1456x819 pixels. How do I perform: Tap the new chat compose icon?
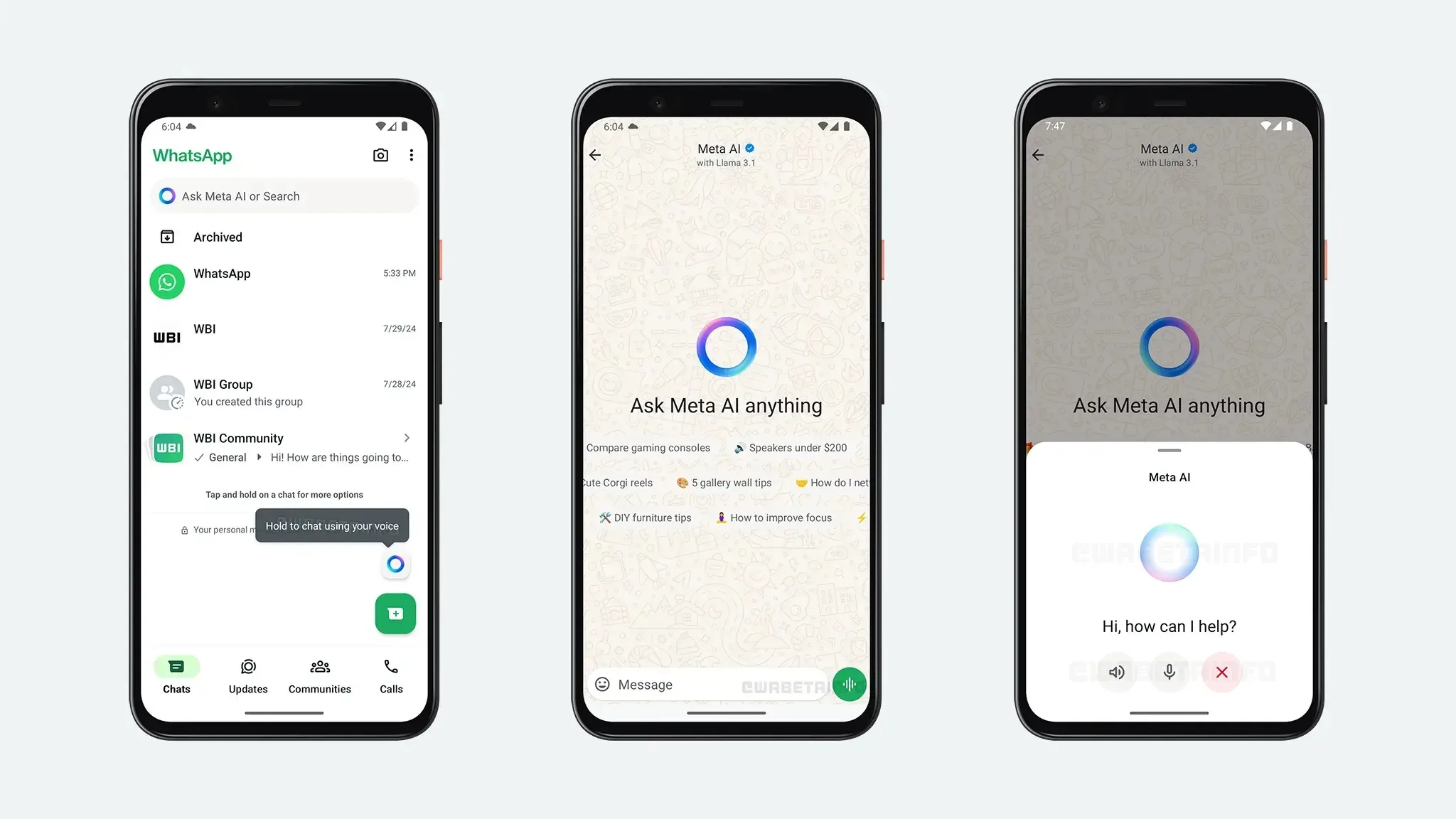click(x=395, y=614)
